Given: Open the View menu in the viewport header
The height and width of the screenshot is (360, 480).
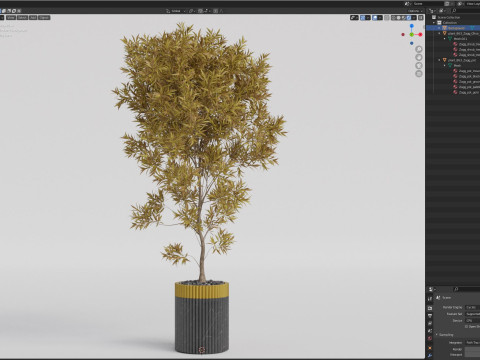Looking at the screenshot, I should coord(11,17).
